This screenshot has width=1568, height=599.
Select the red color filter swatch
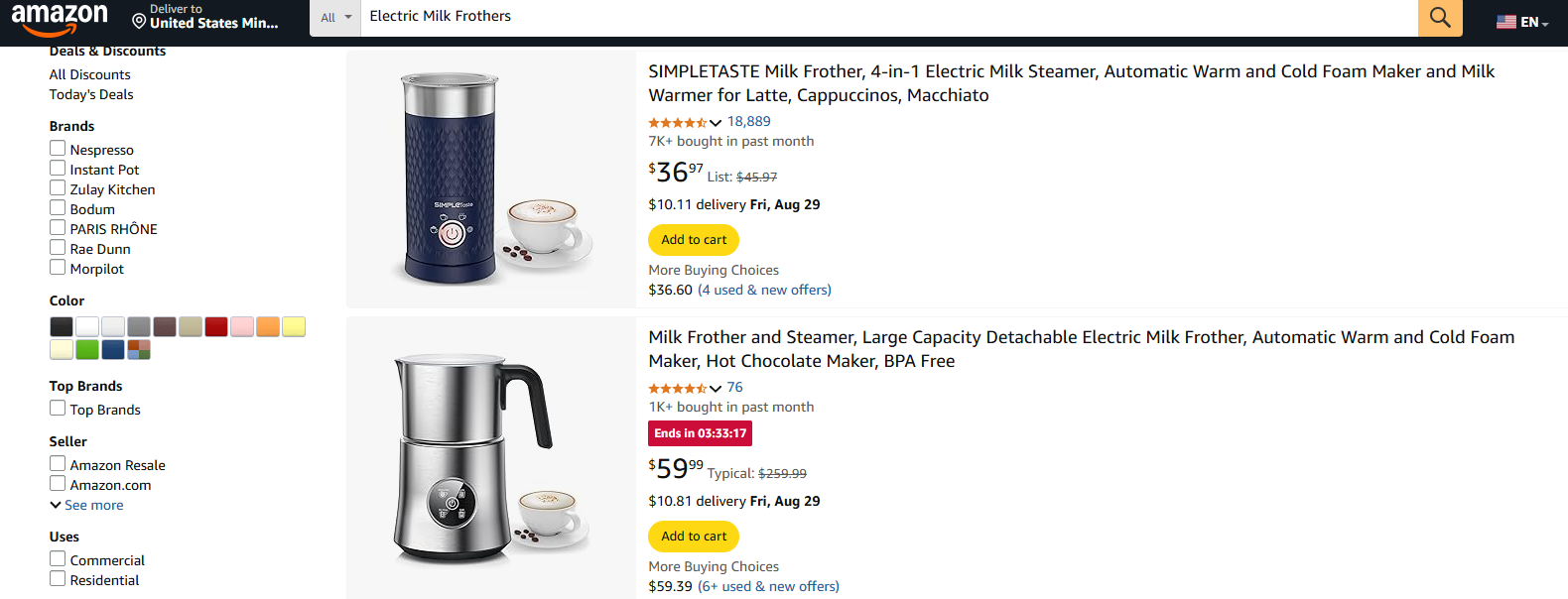216,326
